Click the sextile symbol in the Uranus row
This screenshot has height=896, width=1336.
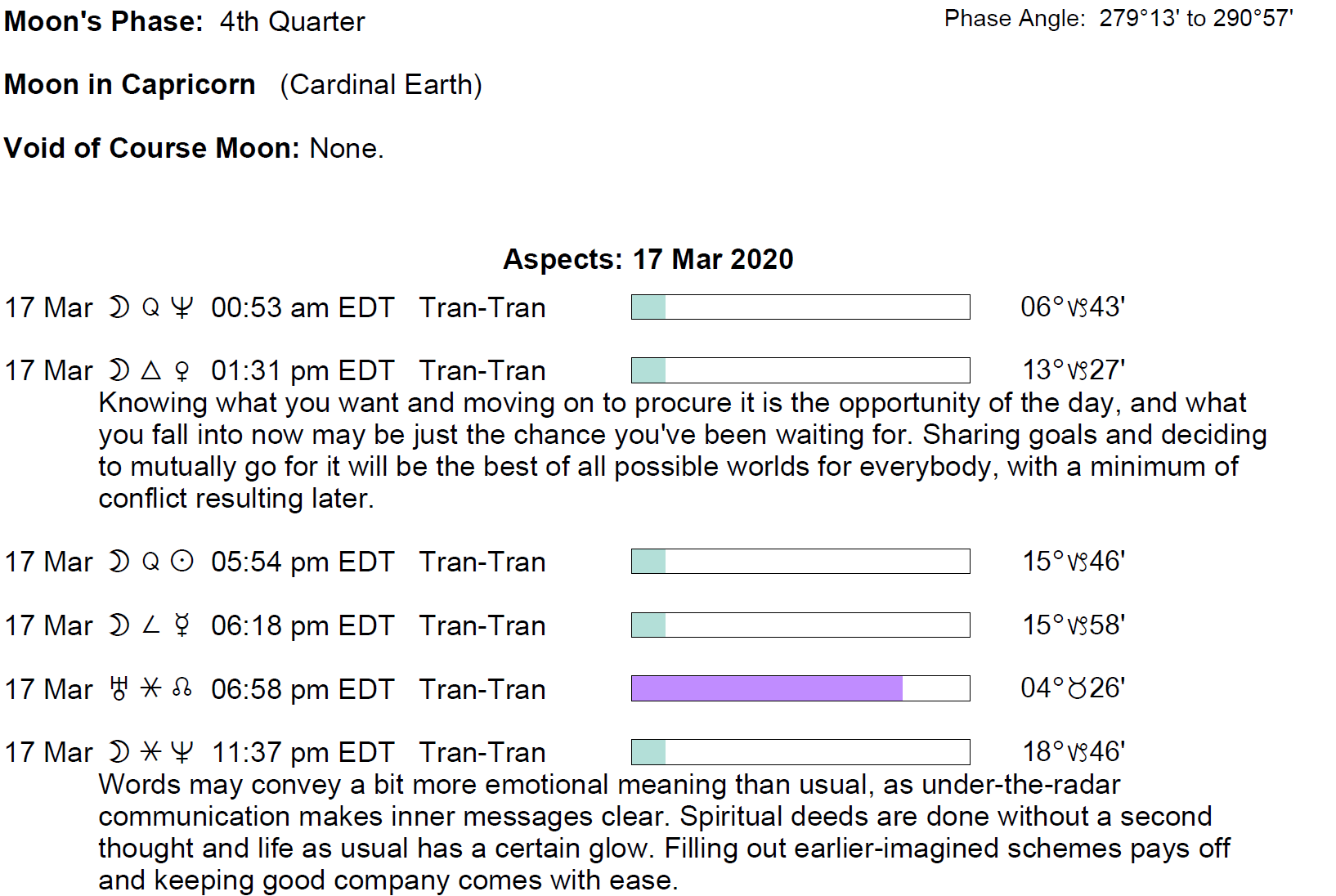pyautogui.click(x=151, y=688)
